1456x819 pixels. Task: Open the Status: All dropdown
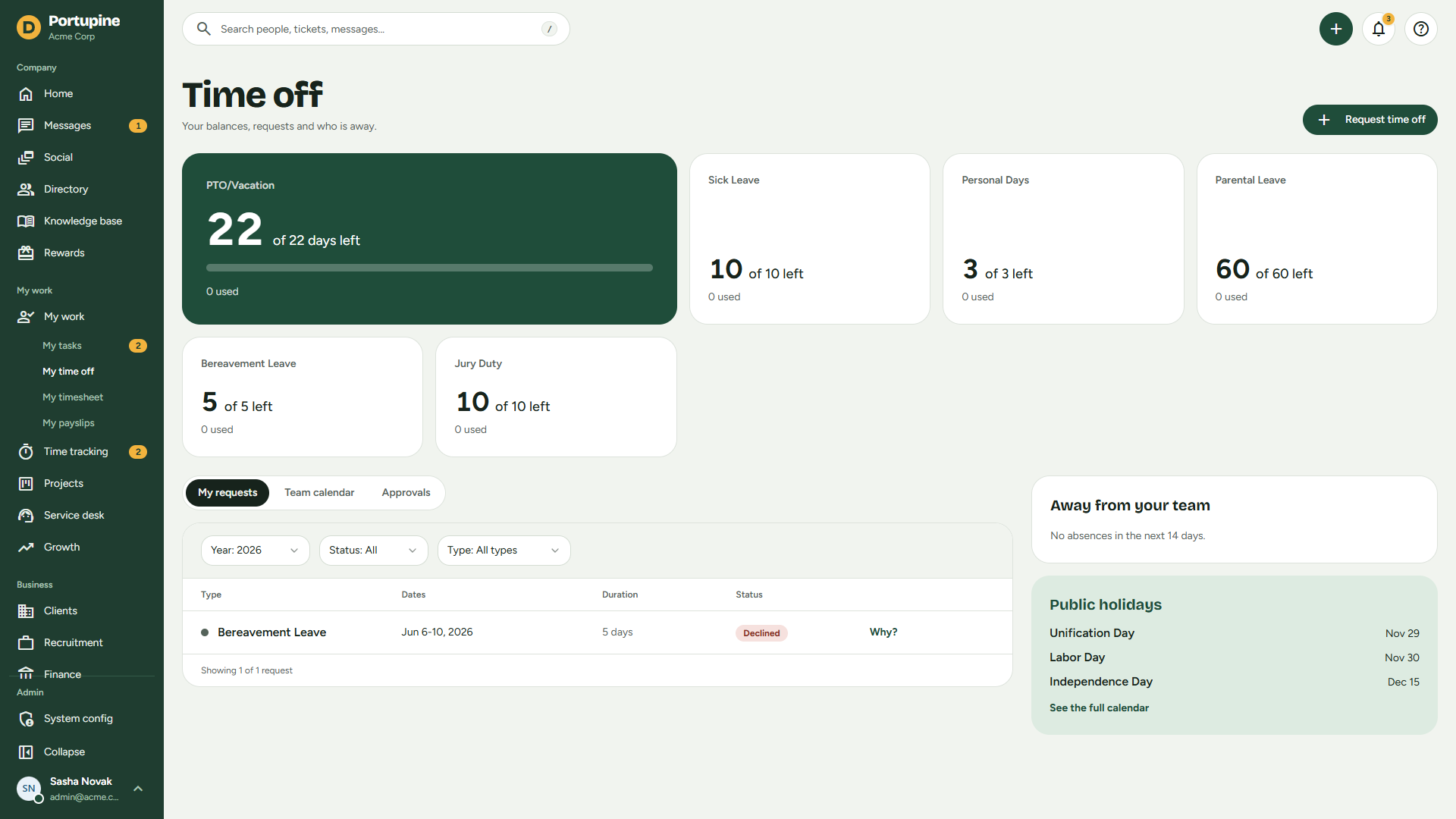coord(373,551)
